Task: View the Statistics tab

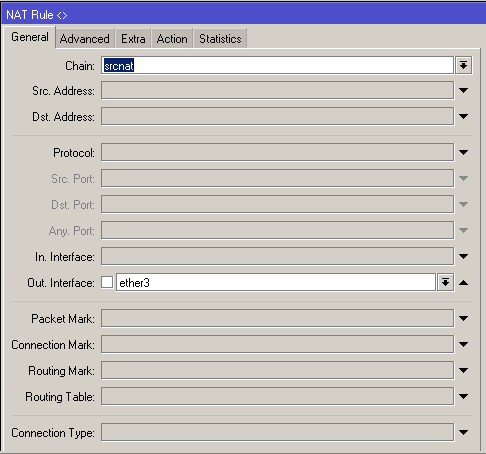Action: point(220,39)
